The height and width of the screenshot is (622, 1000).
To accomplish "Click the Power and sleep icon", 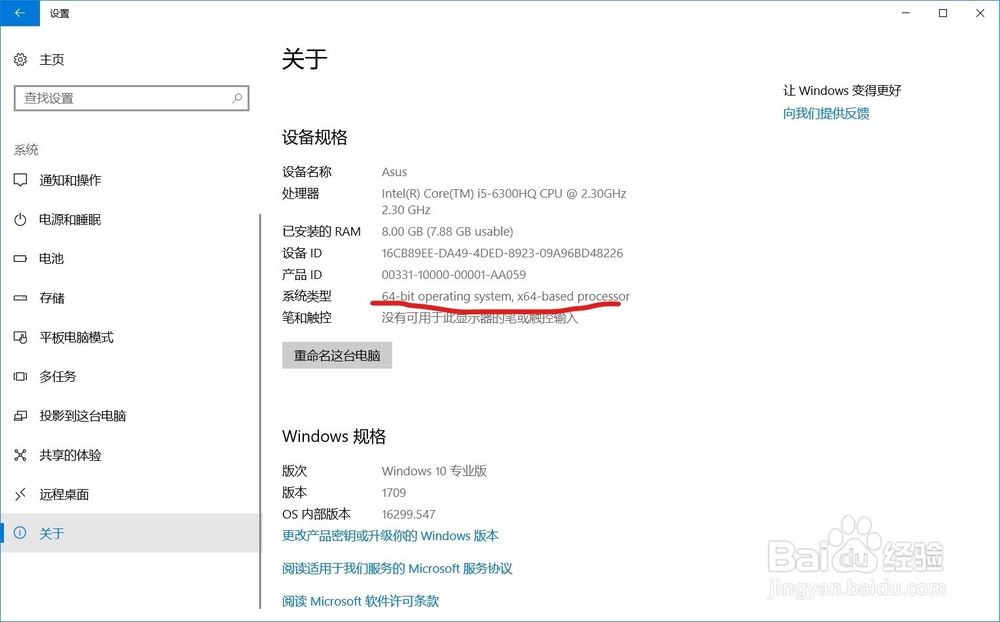I will click(x=20, y=219).
